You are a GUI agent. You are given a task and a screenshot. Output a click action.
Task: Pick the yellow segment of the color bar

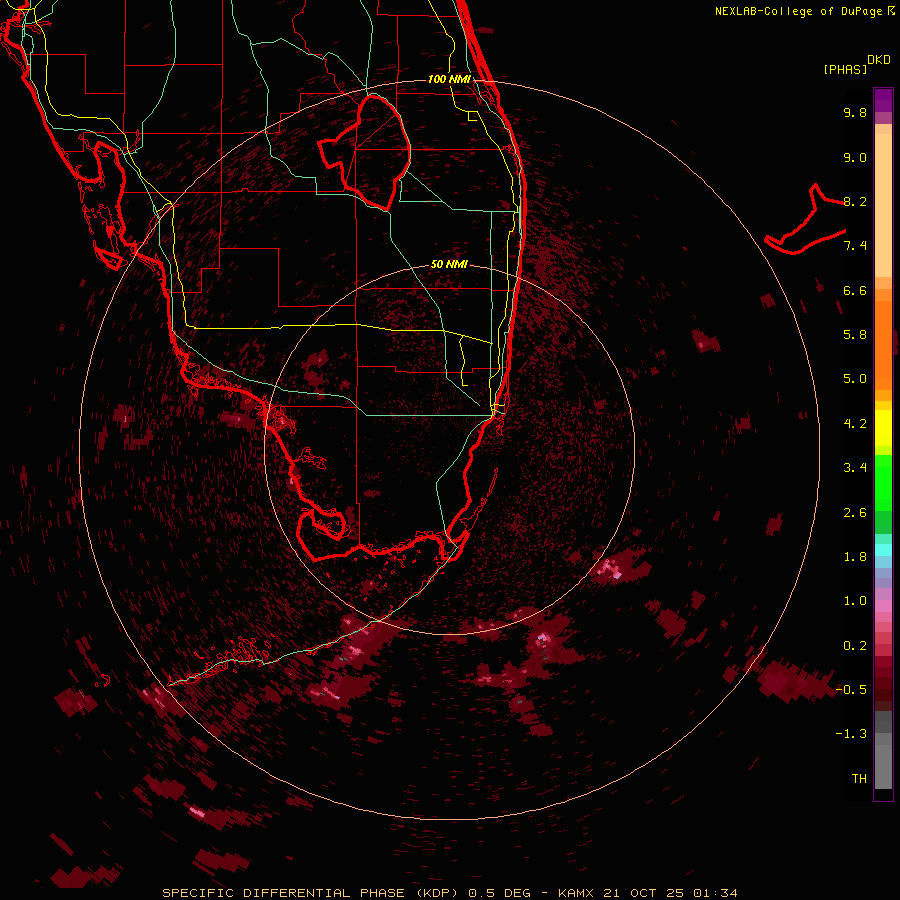883,428
